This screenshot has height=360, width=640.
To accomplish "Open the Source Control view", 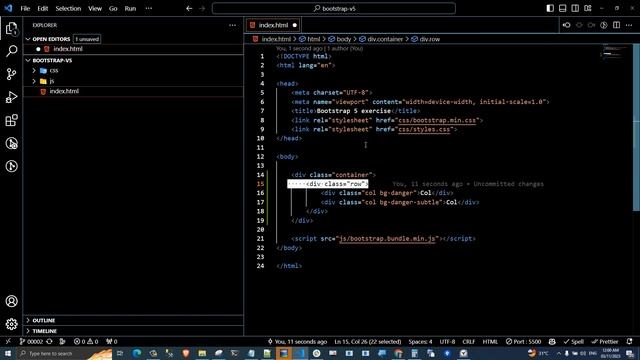I will click(11, 74).
